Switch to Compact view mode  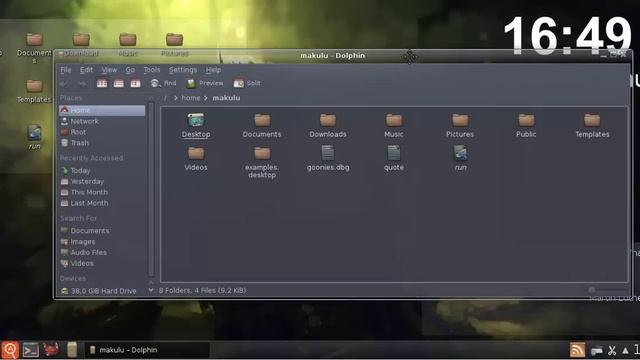[118, 83]
